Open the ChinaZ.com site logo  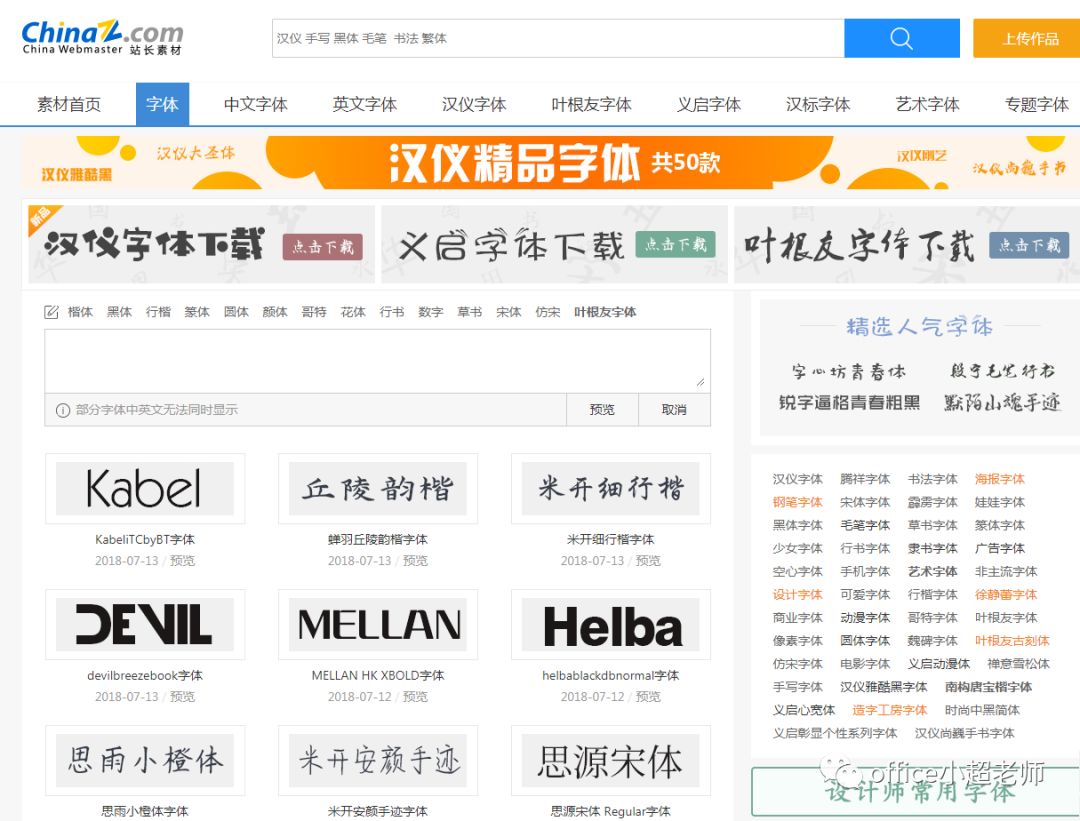[x=102, y=38]
